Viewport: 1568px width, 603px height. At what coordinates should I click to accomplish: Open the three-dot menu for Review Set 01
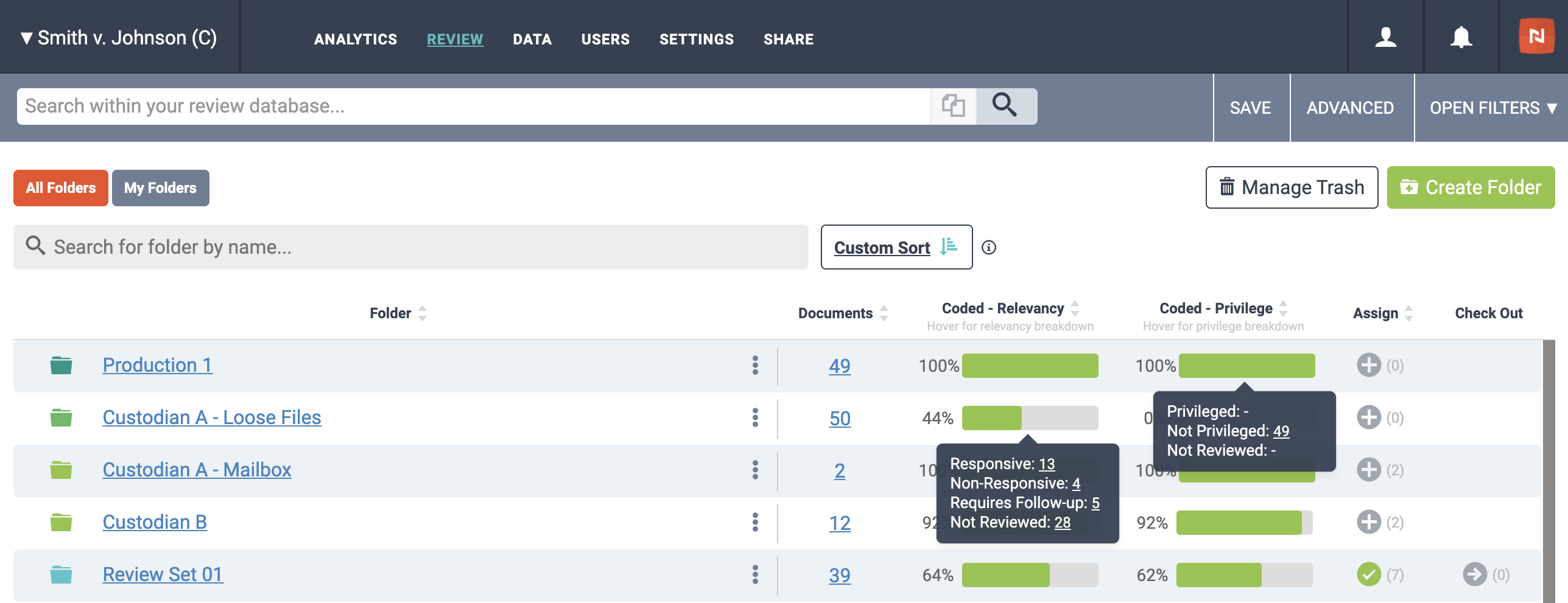pos(755,574)
